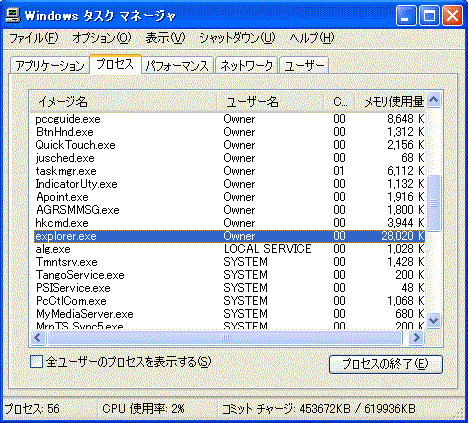Viewport: 468px width, 423px height.
Task: Open the ヘルプ(H) menu
Action: [x=311, y=38]
